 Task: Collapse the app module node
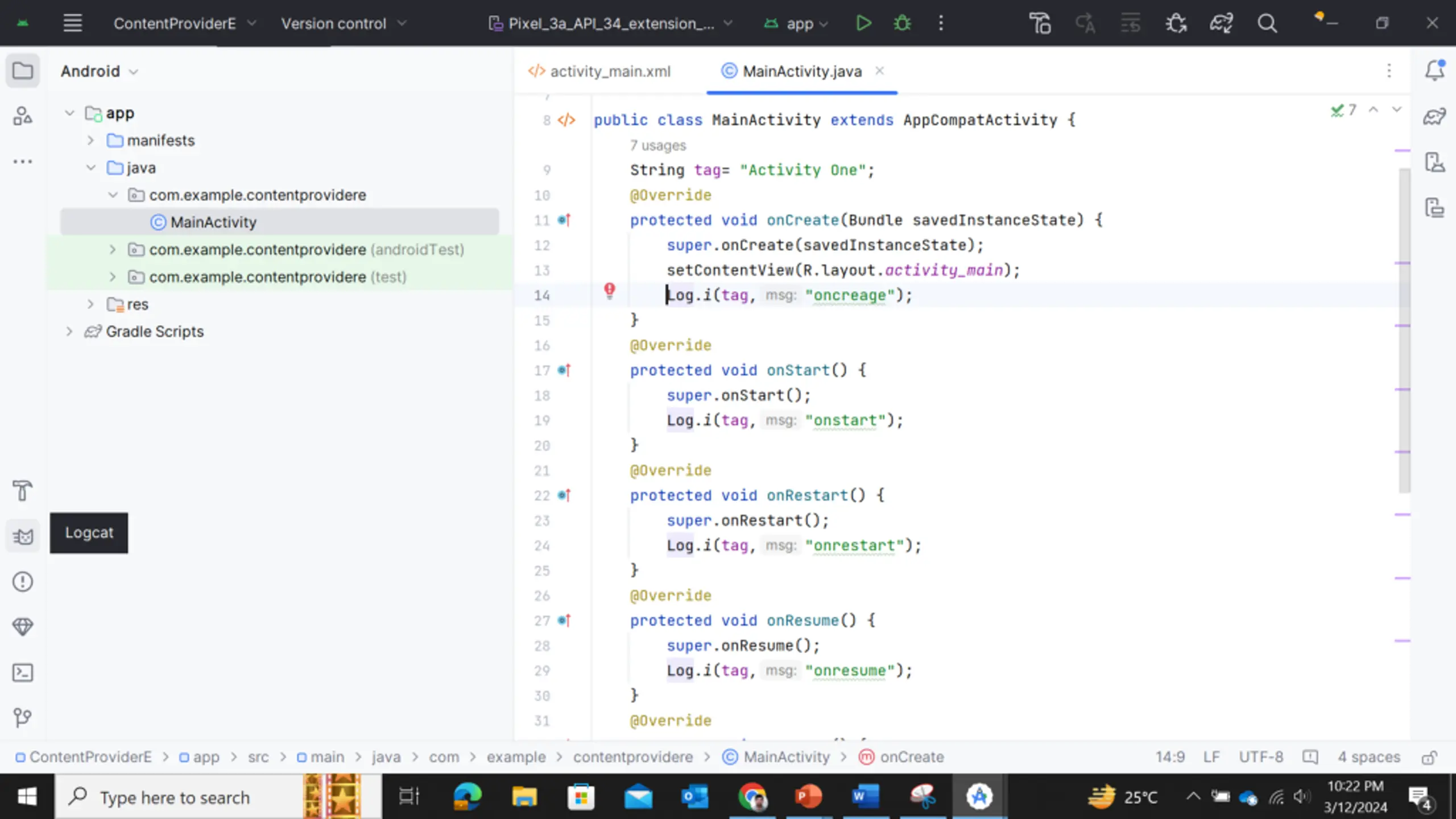coord(69,113)
